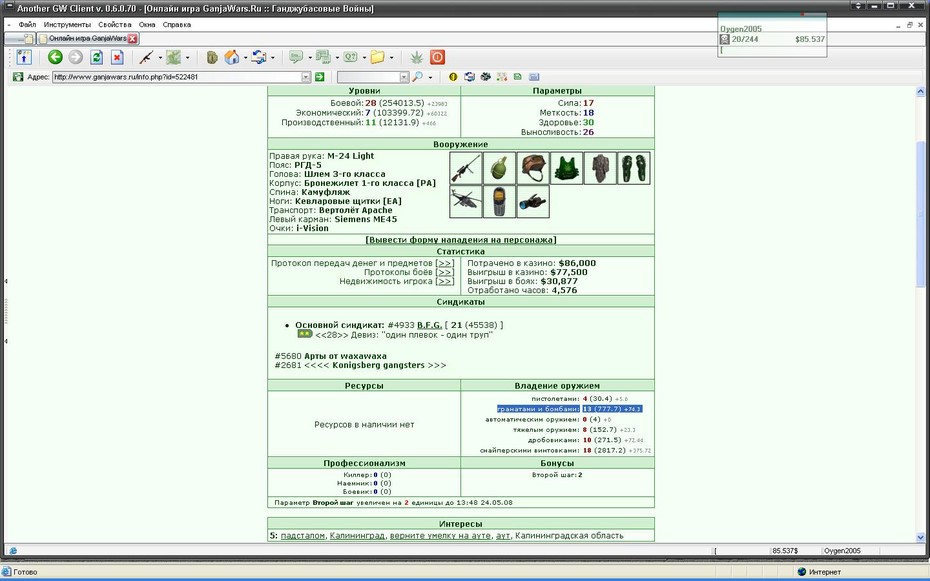Click the green Go arrow beside address

[320, 76]
